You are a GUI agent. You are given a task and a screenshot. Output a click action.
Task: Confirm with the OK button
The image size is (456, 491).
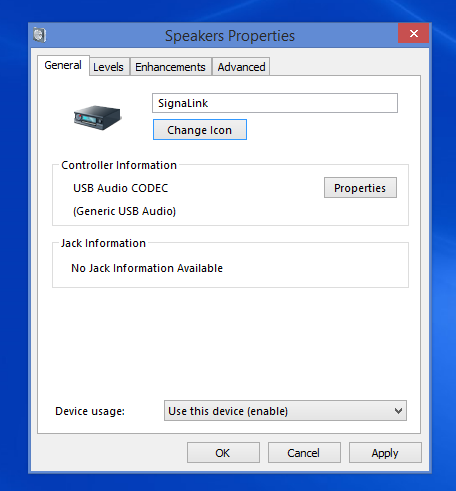coord(223,453)
